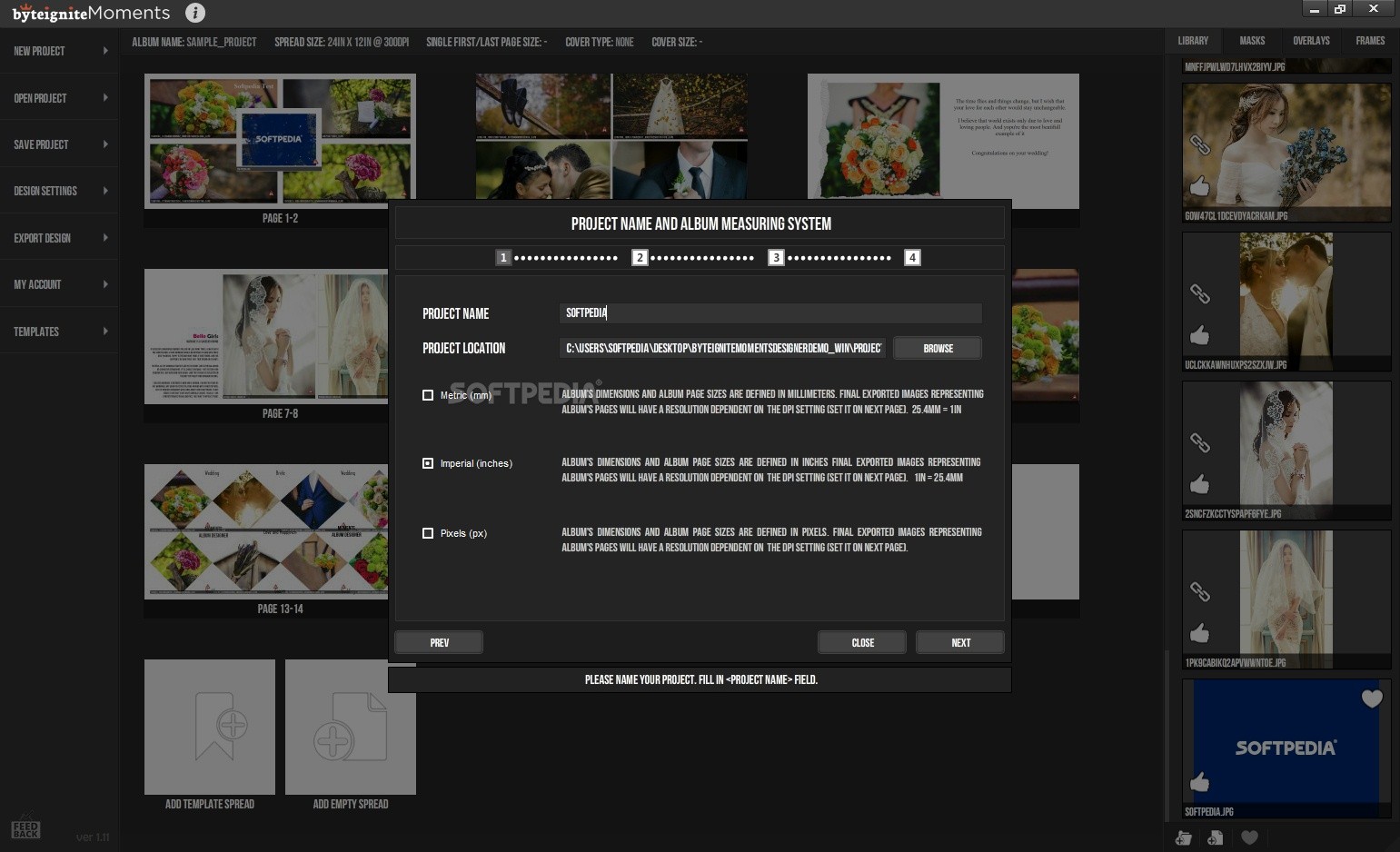Select the Page 13-14 spread thumbnail
Image resolution: width=1400 pixels, height=852 pixels.
coord(266,532)
